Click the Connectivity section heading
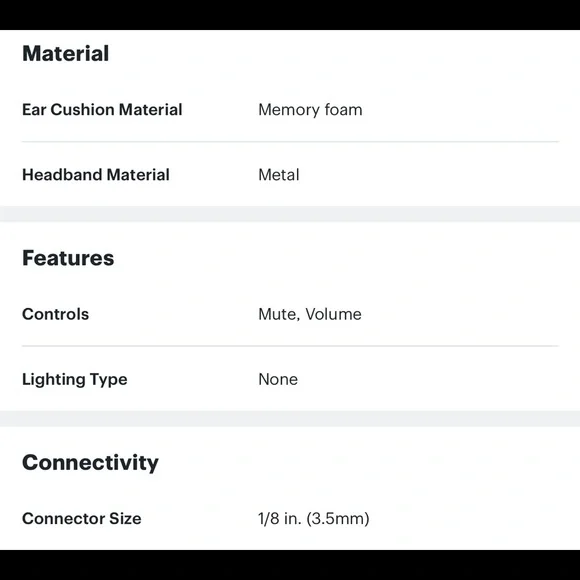The image size is (580, 580). pyautogui.click(x=90, y=463)
